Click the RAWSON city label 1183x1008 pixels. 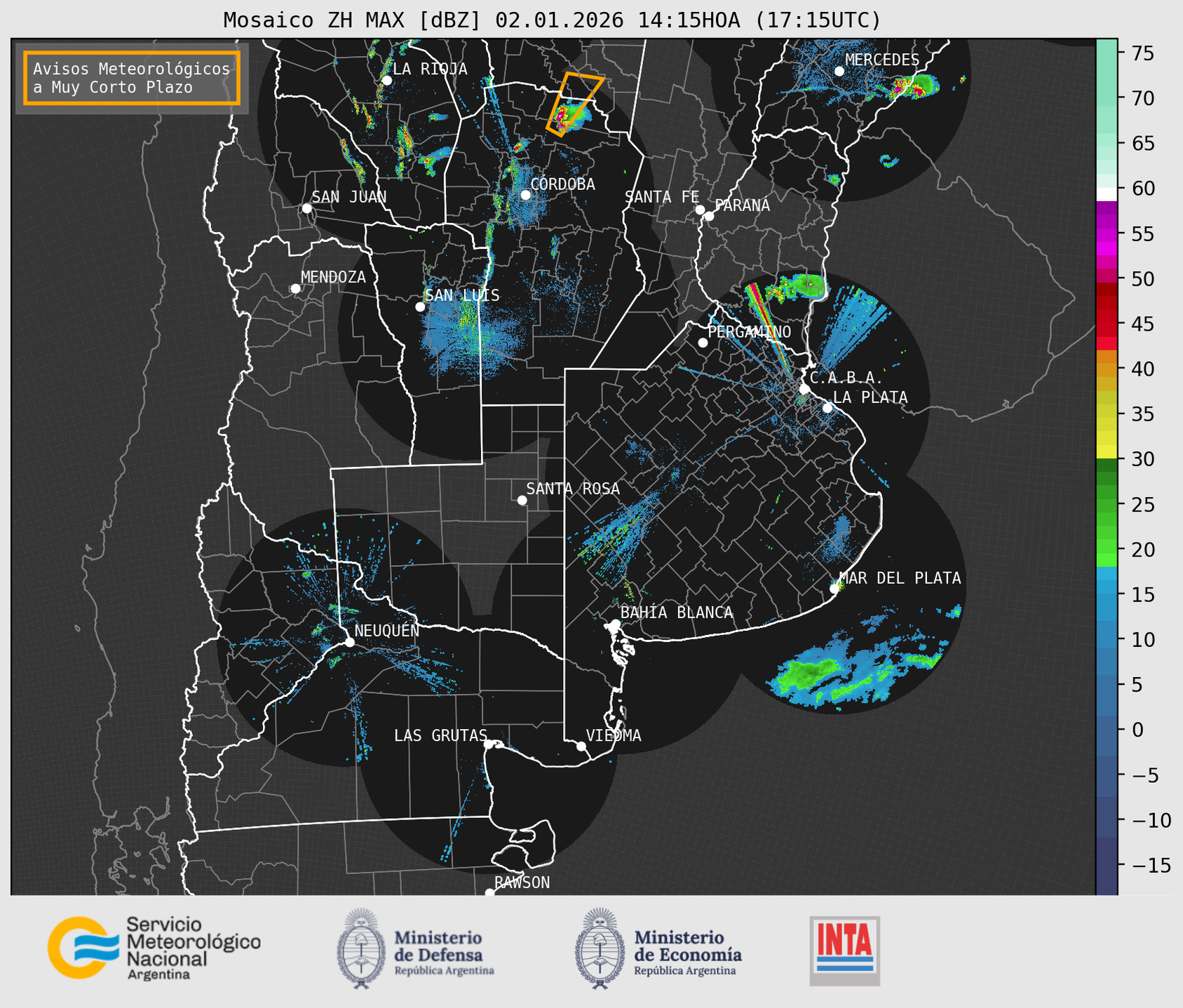pos(522,883)
